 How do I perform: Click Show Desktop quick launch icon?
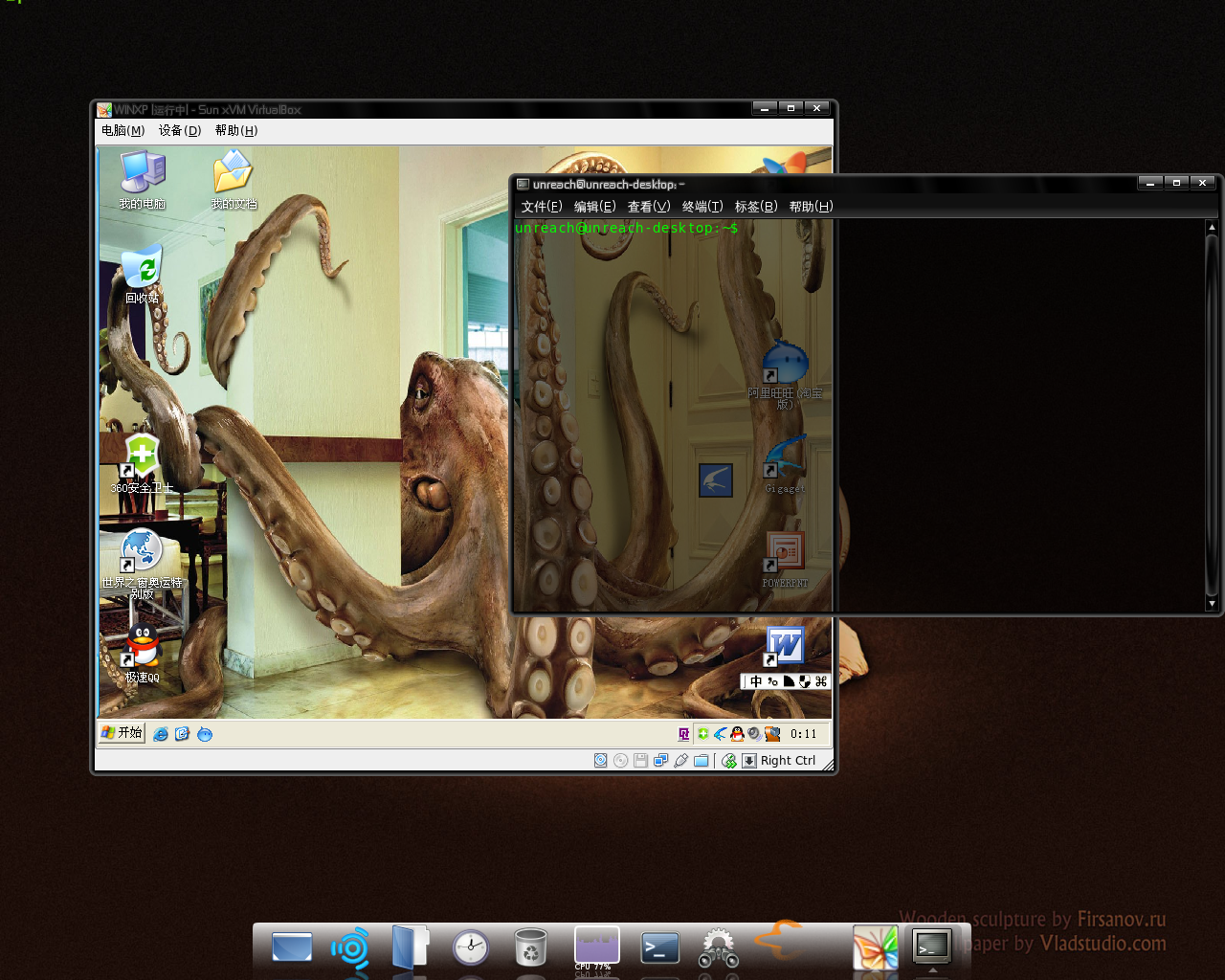(x=182, y=734)
